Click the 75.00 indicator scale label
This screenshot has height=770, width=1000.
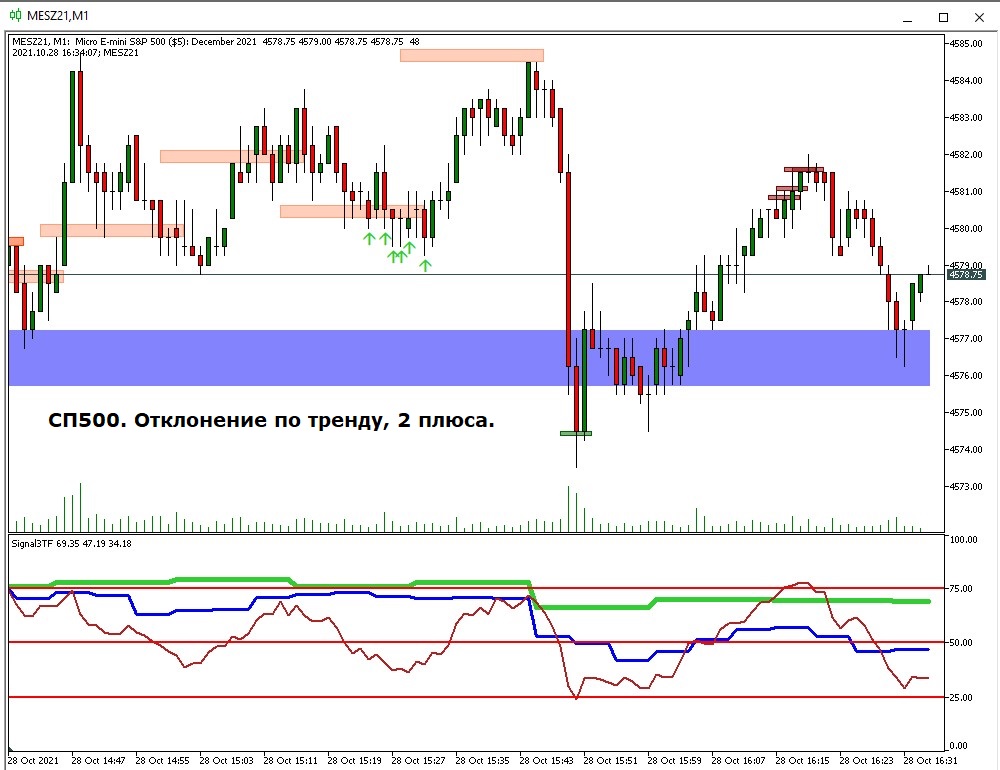961,588
